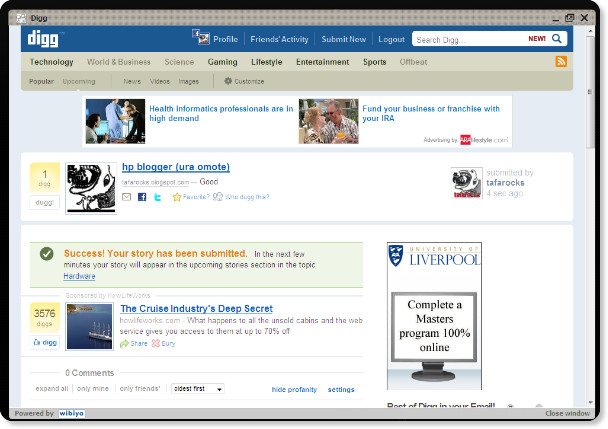Click Fund your business with IRA ad

coord(431,114)
